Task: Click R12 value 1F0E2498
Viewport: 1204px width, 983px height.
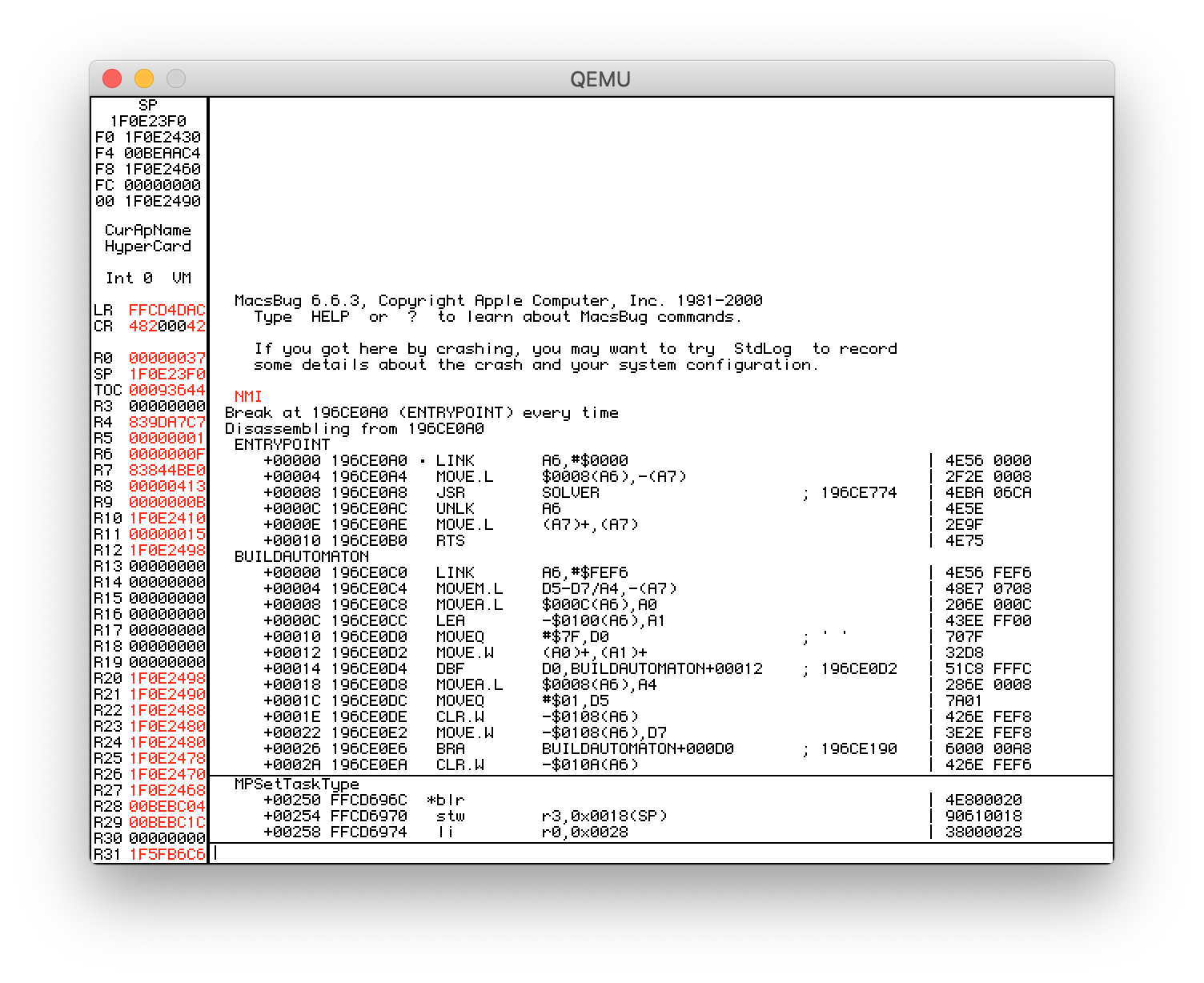Action: tap(167, 550)
